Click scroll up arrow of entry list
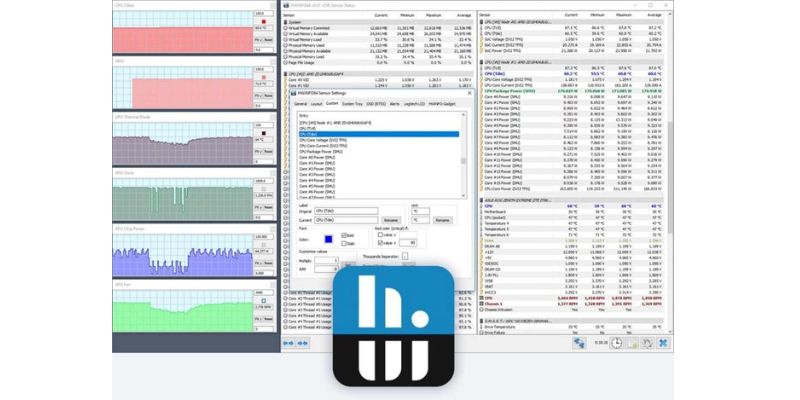Screen dimensions: 800x400 click(x=463, y=115)
